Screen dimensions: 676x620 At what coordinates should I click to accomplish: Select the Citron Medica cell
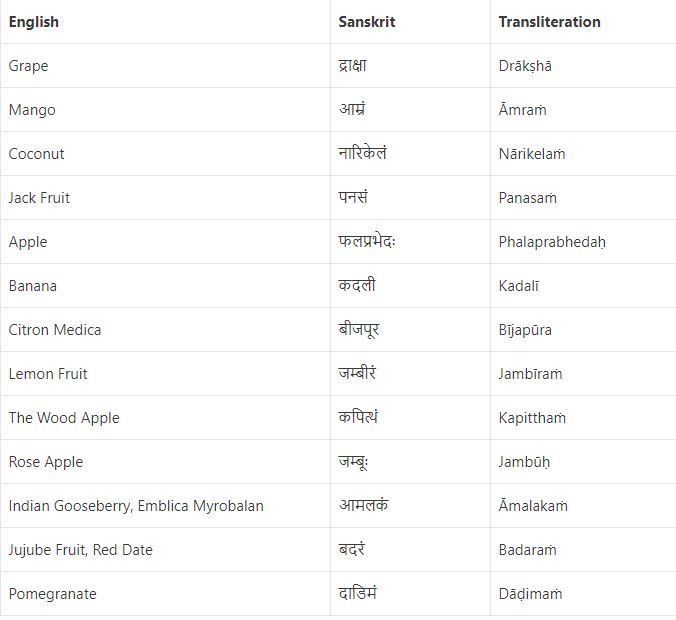coord(55,330)
